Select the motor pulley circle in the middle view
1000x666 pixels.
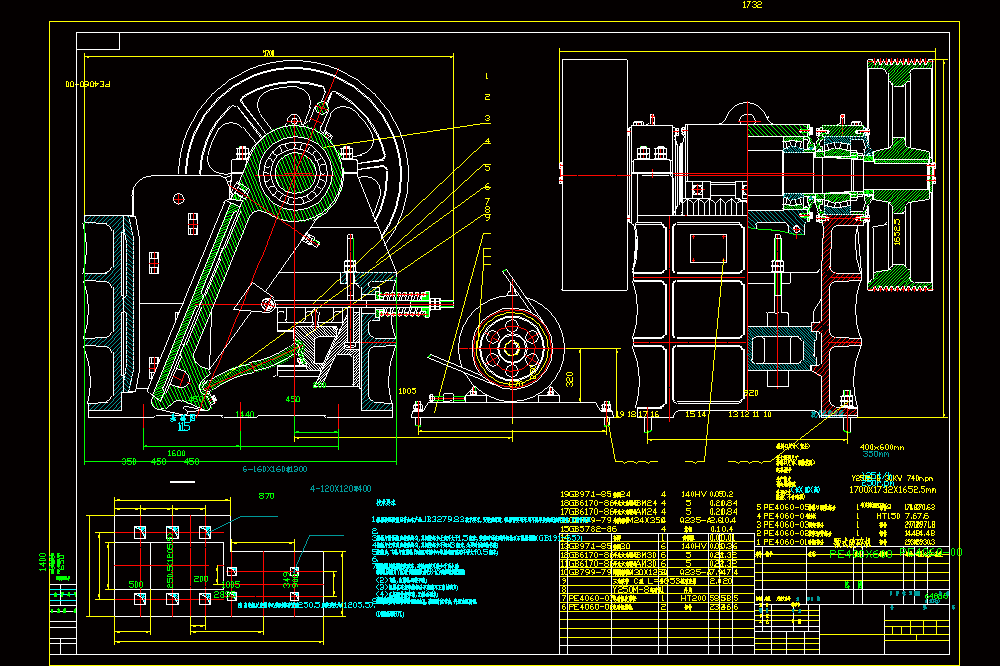pyautogui.click(x=511, y=348)
